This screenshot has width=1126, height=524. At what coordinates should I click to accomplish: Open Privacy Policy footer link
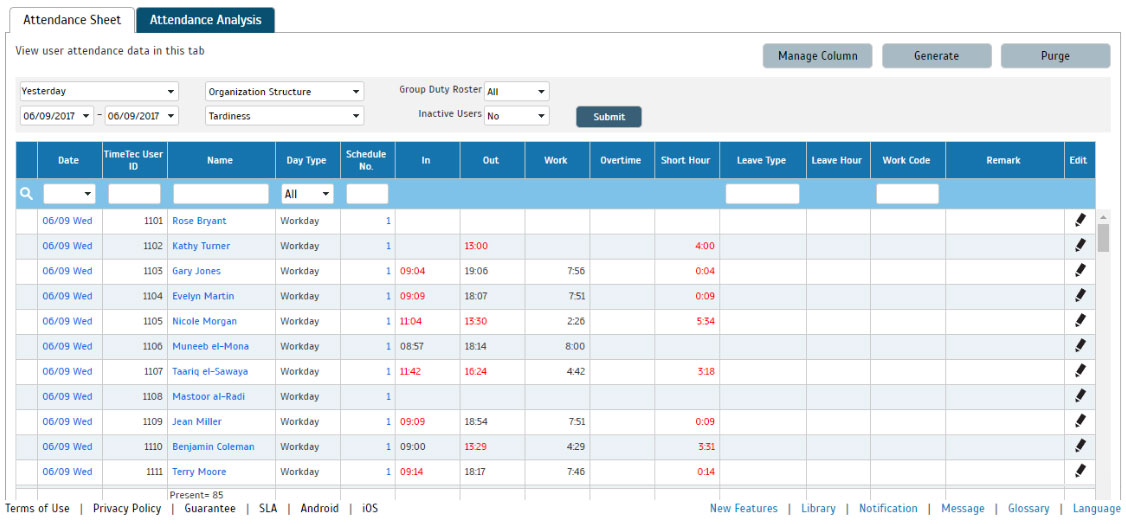point(127,508)
